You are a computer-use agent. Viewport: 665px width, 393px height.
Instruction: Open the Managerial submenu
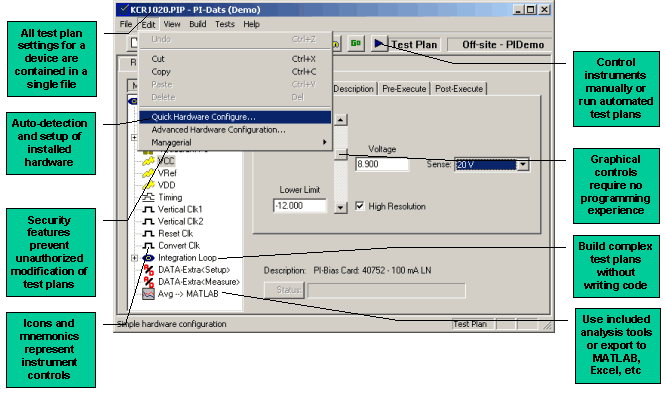235,142
